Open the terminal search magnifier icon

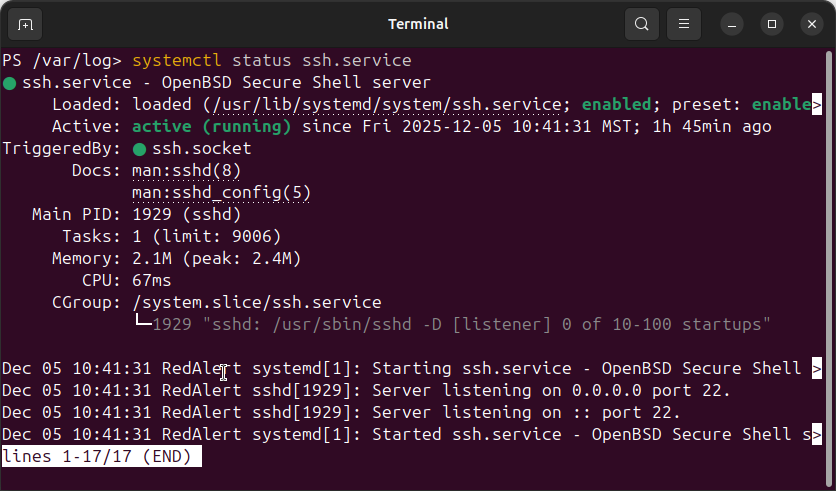tap(642, 23)
